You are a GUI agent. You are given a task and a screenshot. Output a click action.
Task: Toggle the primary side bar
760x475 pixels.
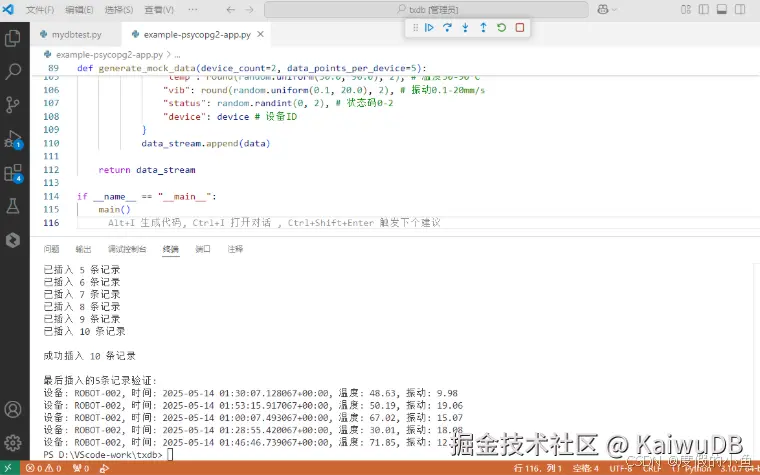click(704, 10)
